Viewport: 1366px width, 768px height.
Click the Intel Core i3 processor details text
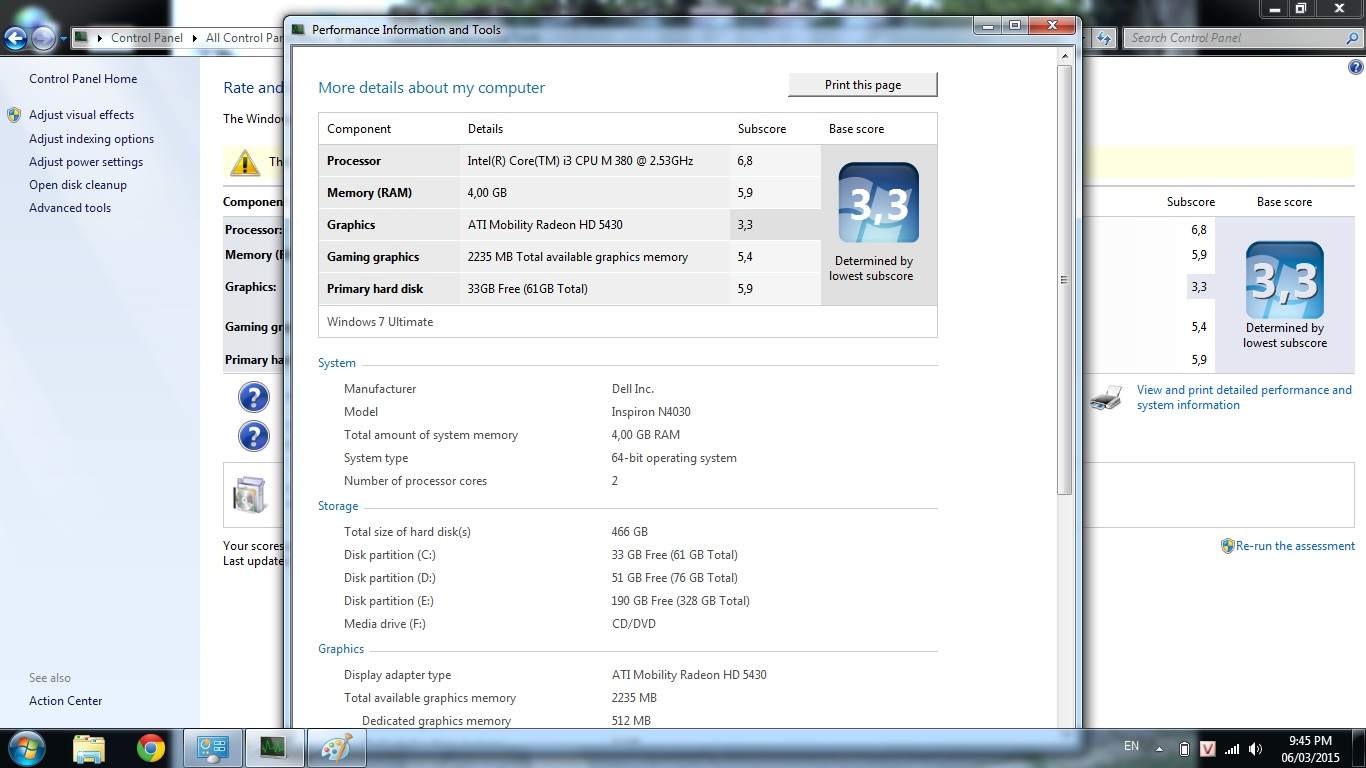pos(580,161)
